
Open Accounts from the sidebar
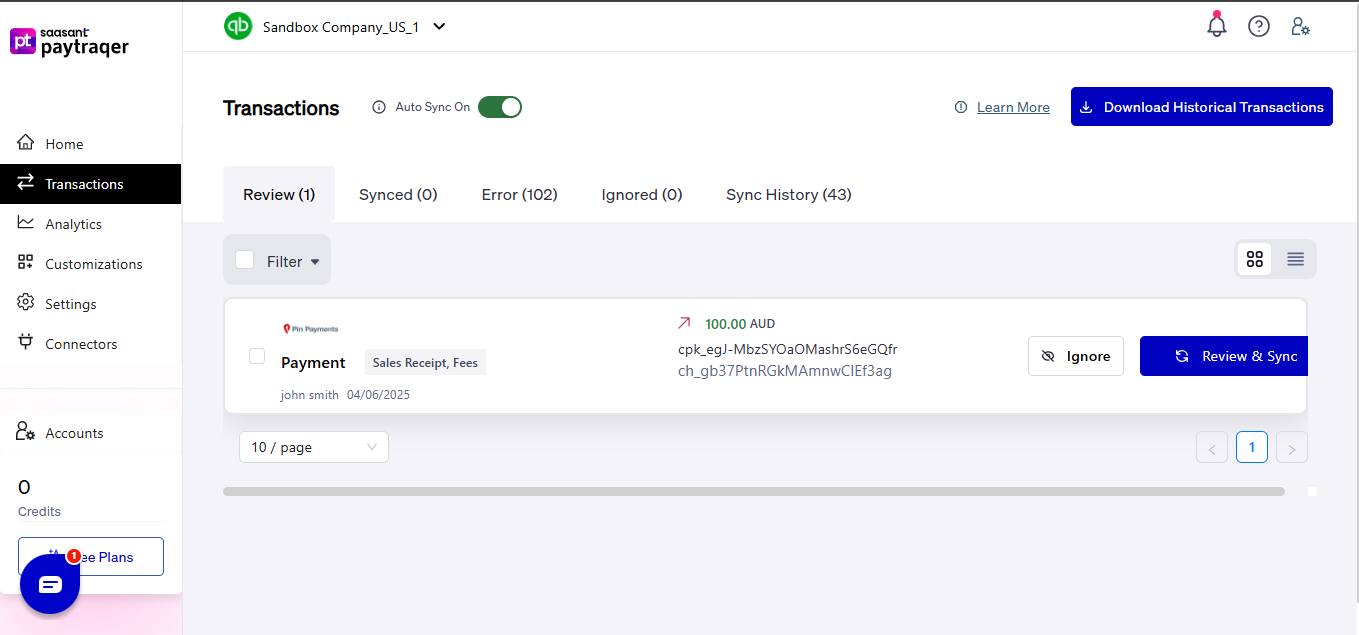tap(91, 433)
